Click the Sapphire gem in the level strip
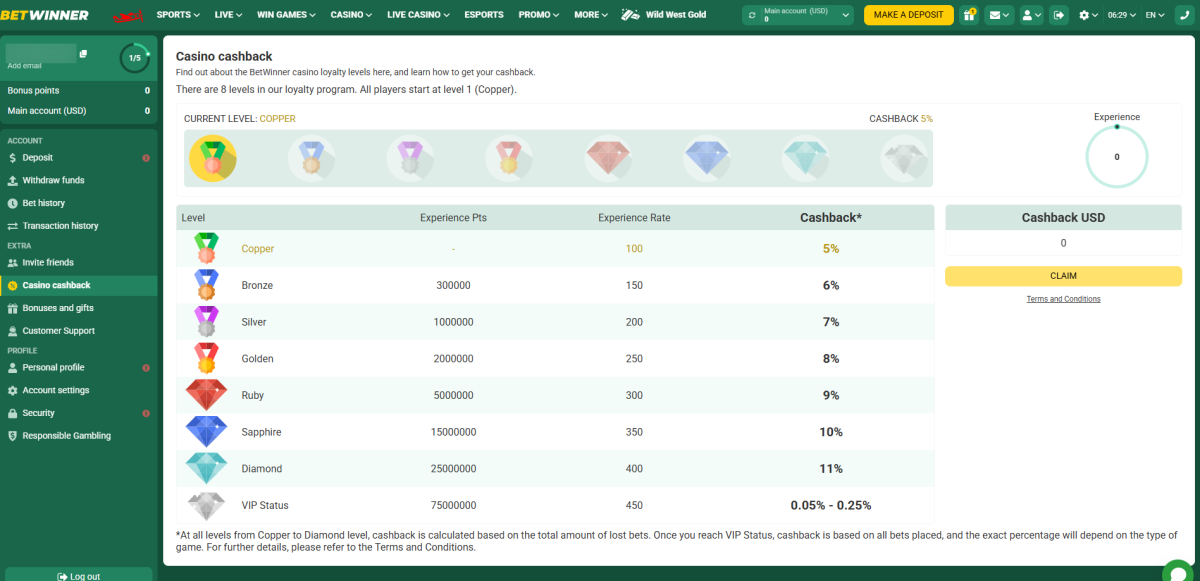Image resolution: width=1200 pixels, height=581 pixels. [x=707, y=158]
